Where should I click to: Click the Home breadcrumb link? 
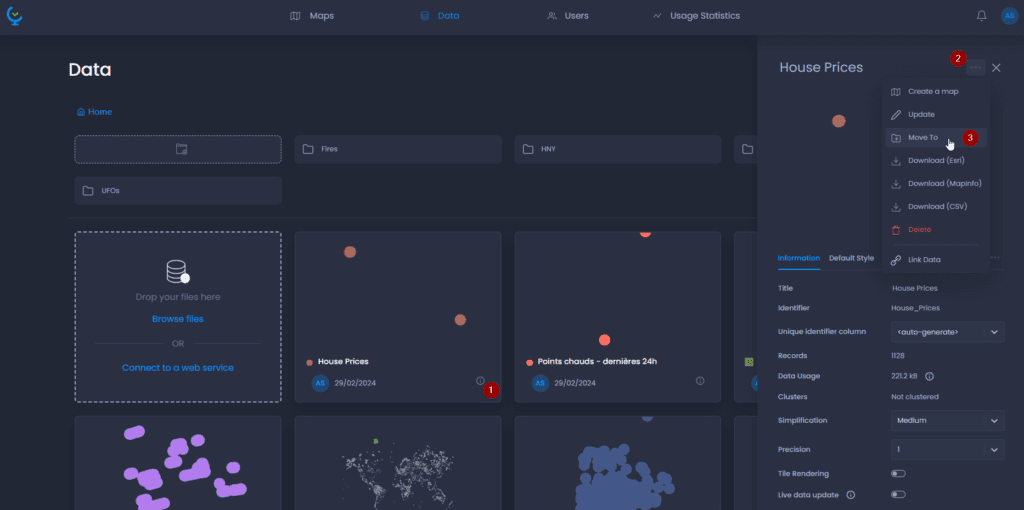(94, 112)
